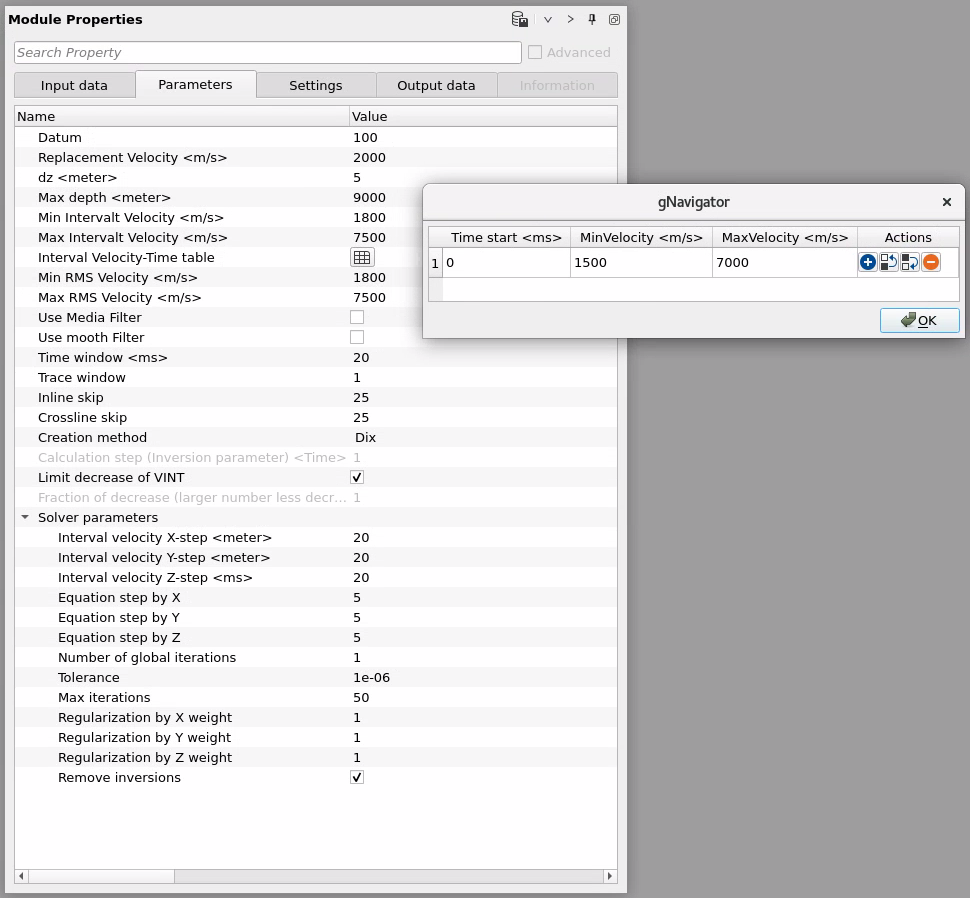Click the down chevron in panel header

[547, 20]
